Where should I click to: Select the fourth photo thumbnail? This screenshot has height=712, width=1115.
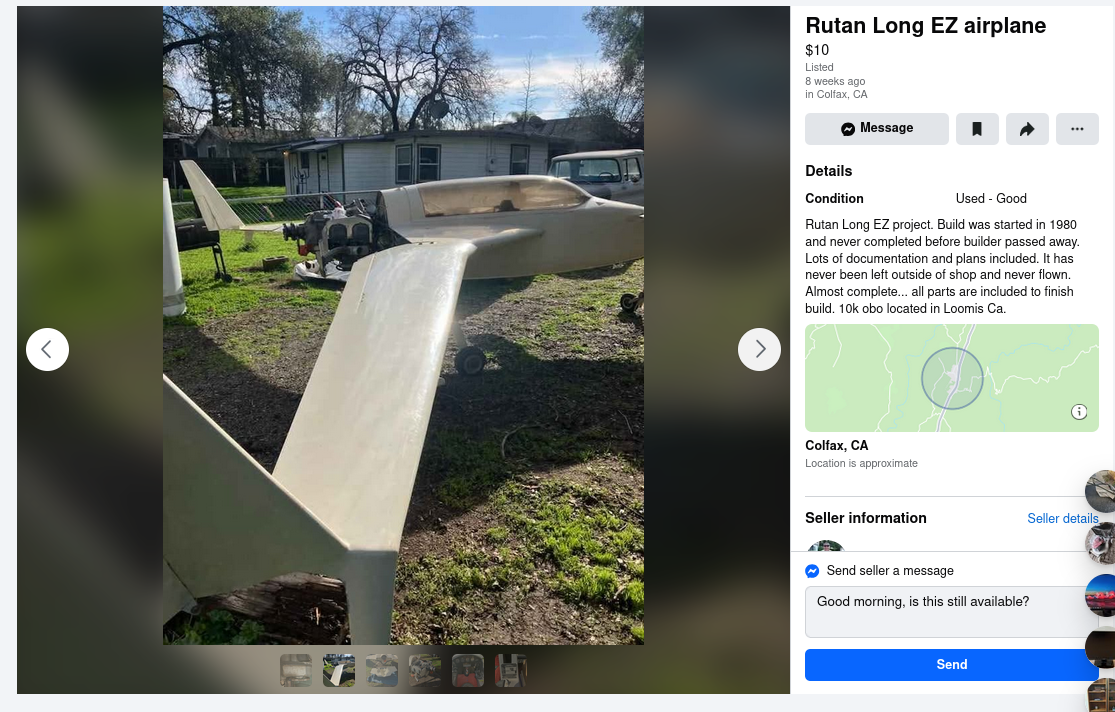425,670
